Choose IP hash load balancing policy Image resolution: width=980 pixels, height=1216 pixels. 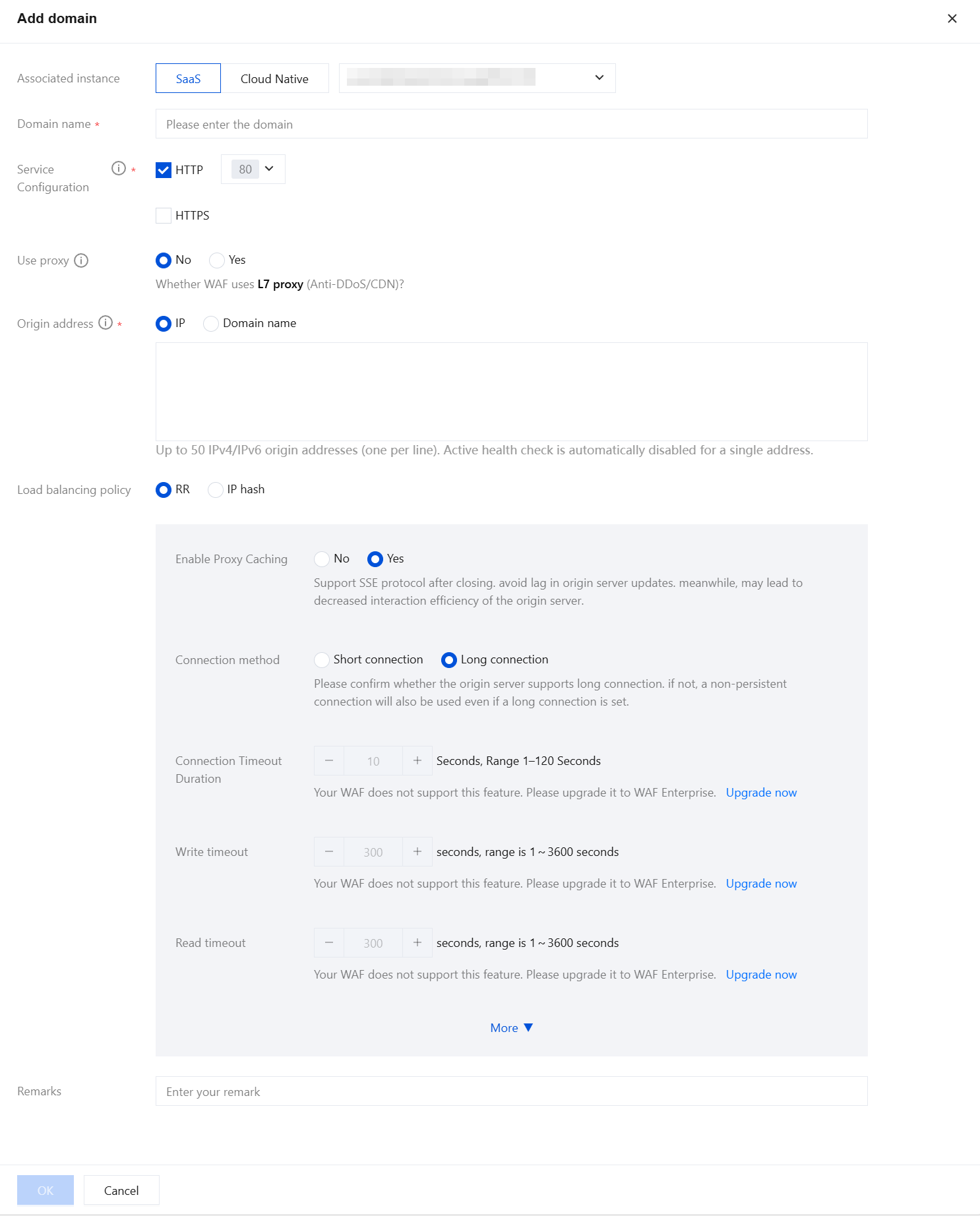[x=216, y=490]
